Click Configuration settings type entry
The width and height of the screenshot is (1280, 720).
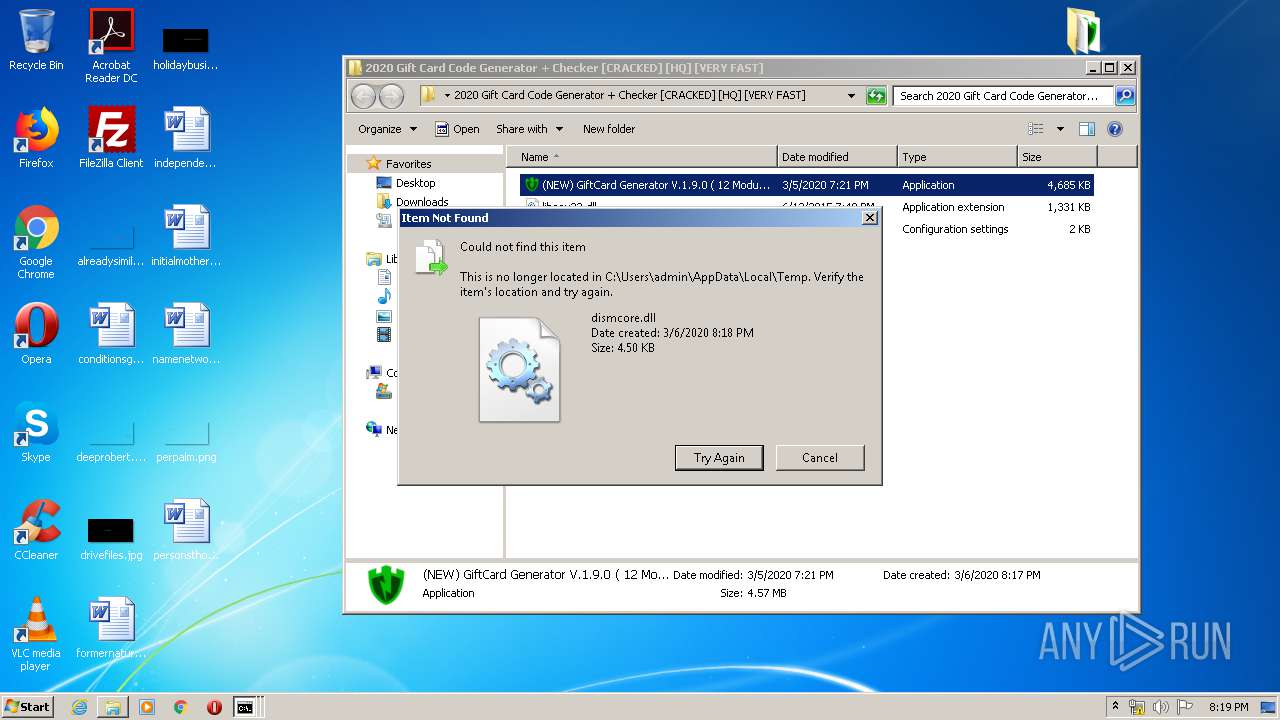click(955, 229)
